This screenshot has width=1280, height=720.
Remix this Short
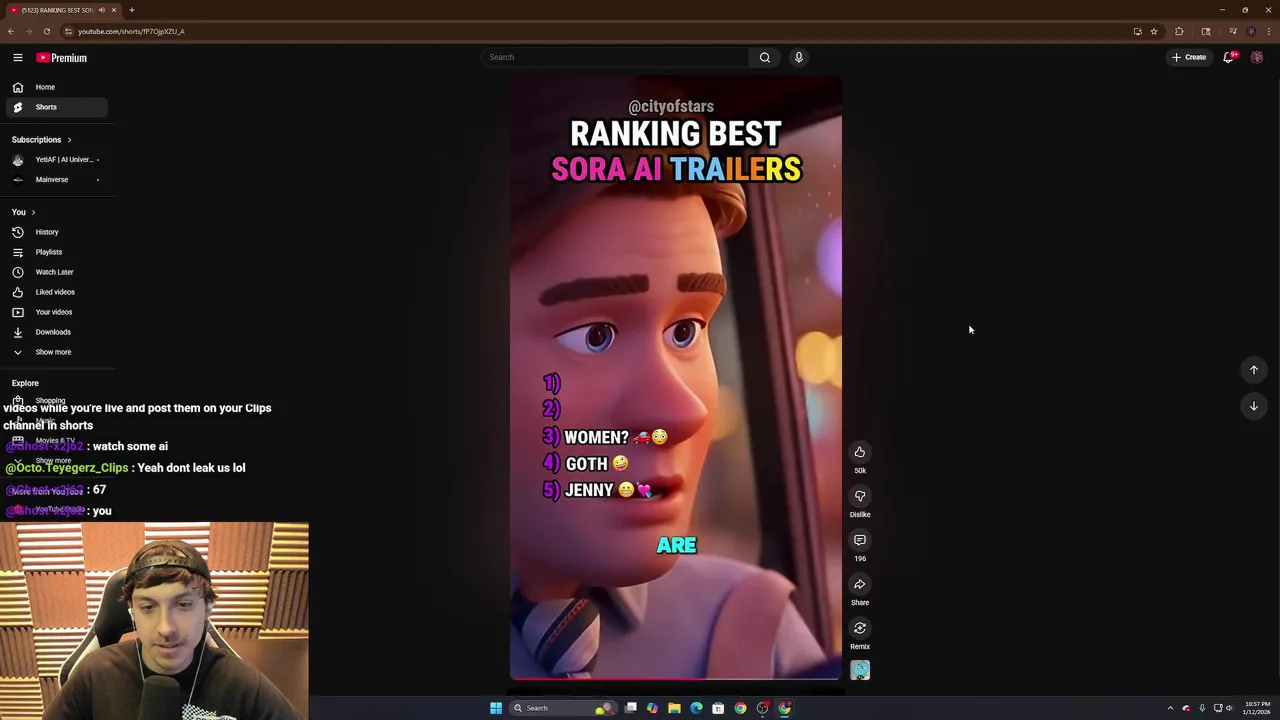click(860, 628)
